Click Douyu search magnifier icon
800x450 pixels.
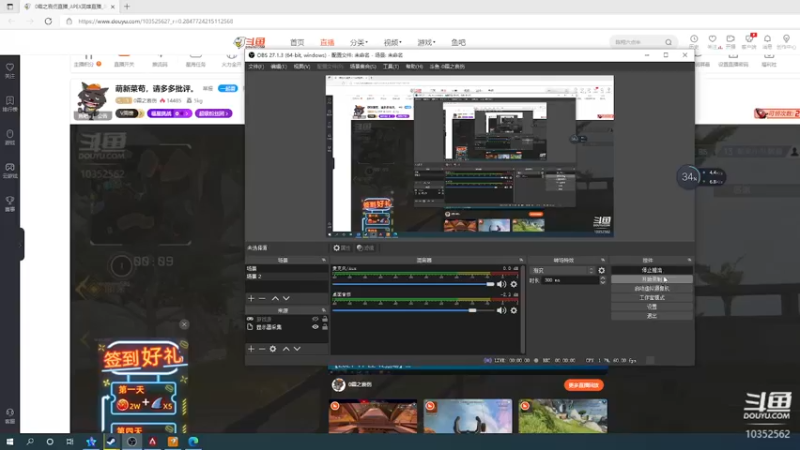pyautogui.click(x=668, y=42)
